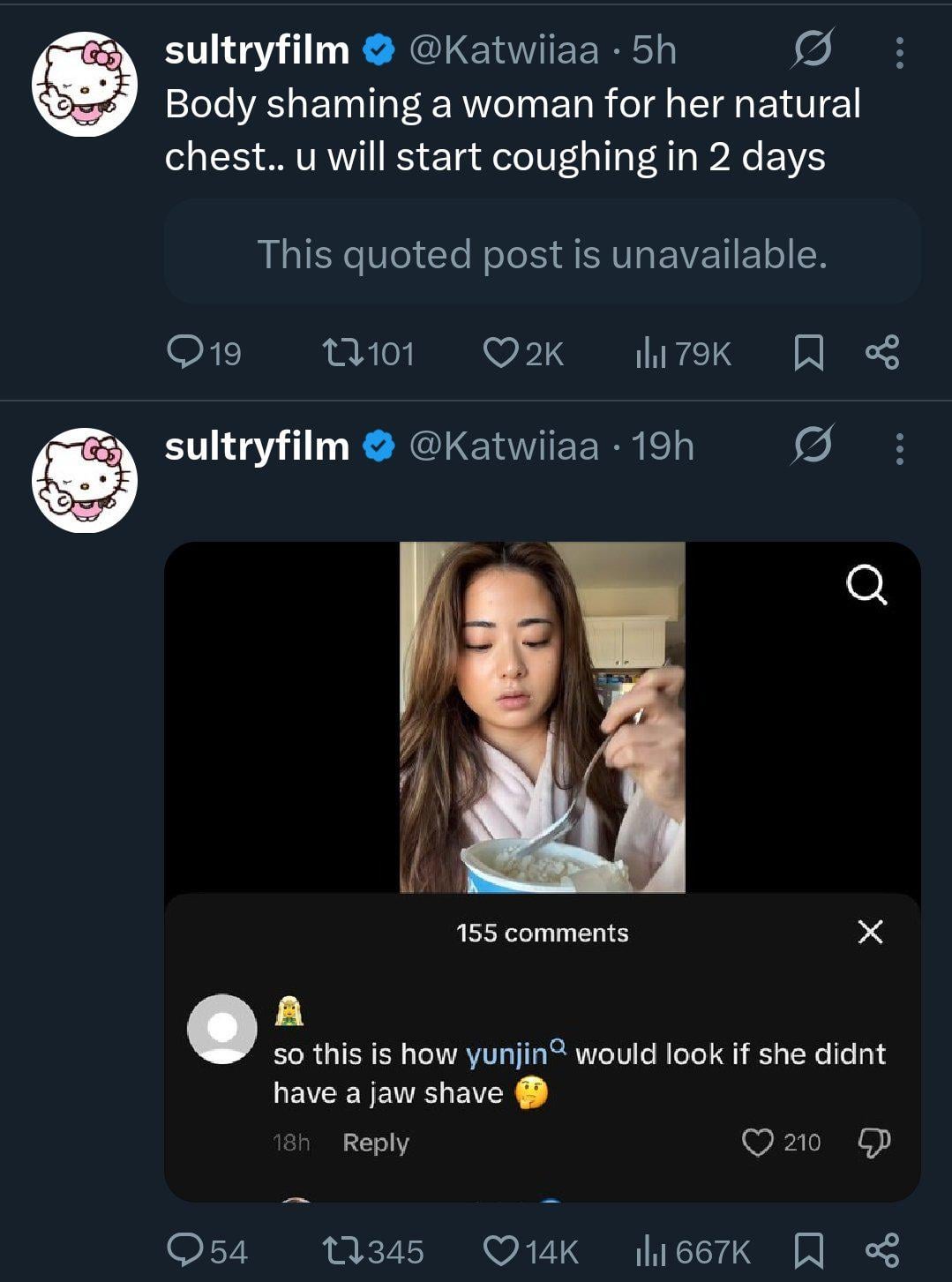The image size is (952, 1282).
Task: Repost the post with 345 reposts
Action: pyautogui.click(x=342, y=1250)
